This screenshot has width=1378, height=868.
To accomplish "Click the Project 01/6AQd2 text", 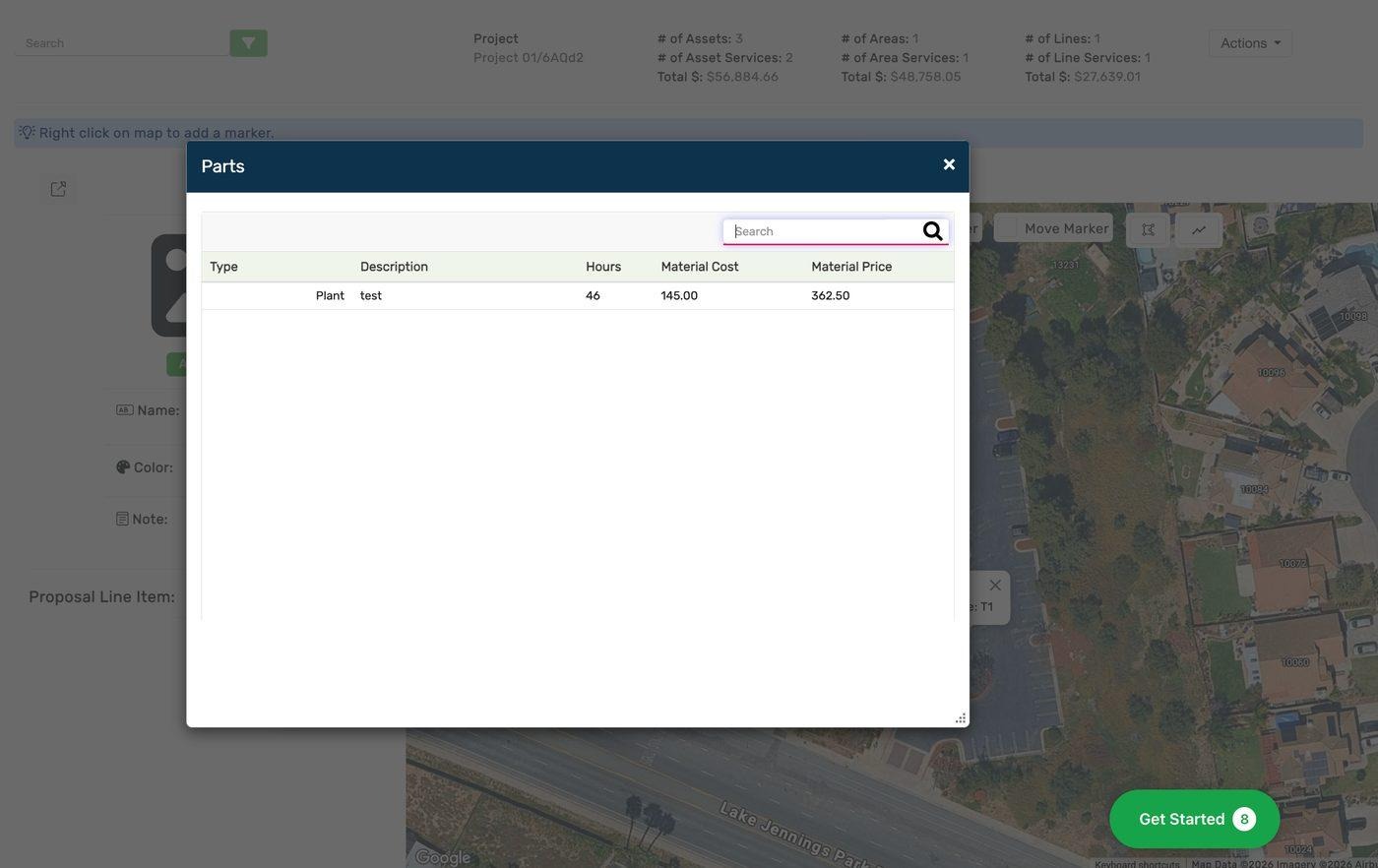I will [529, 57].
